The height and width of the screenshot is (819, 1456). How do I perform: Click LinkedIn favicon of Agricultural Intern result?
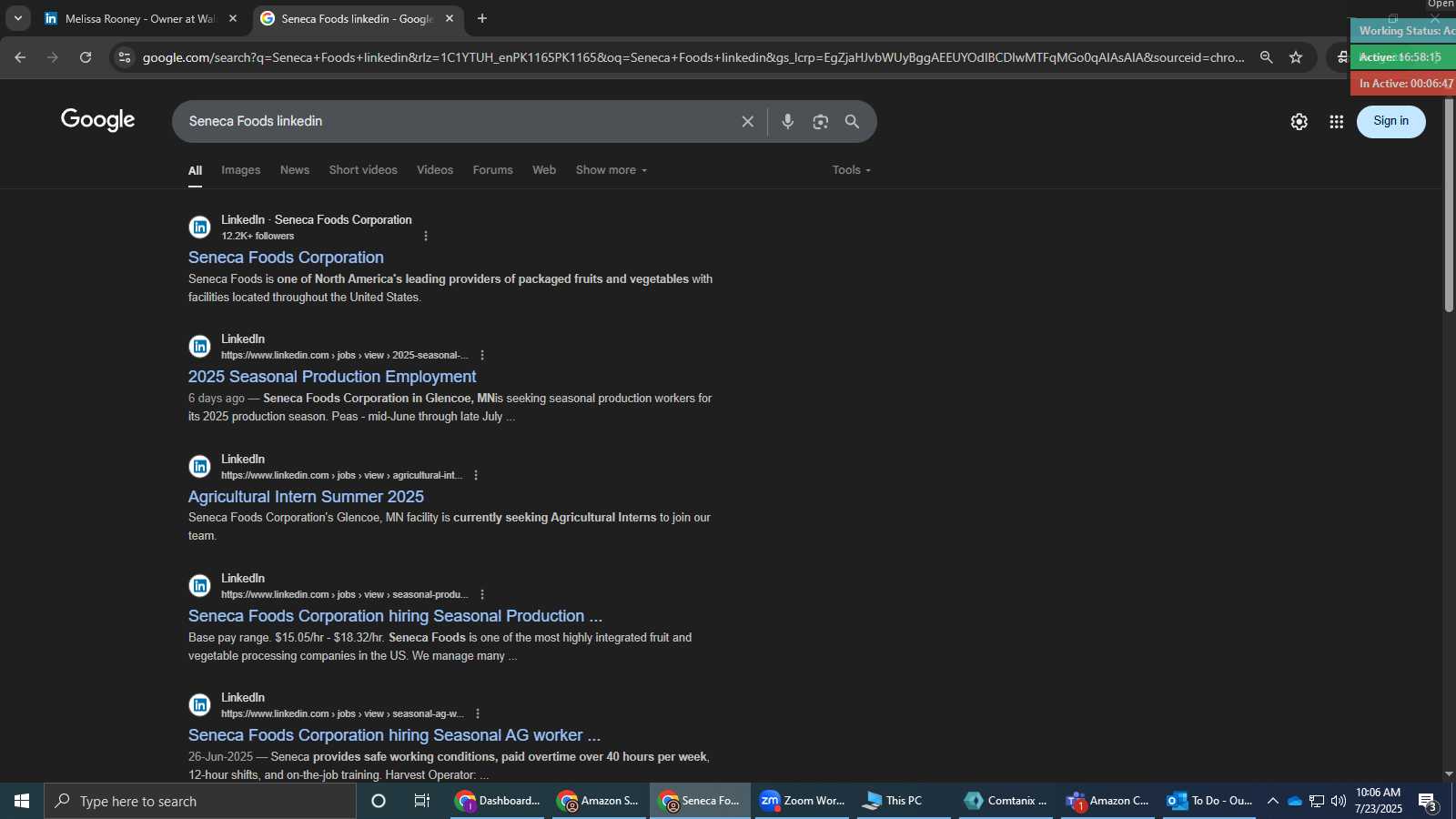click(x=199, y=467)
